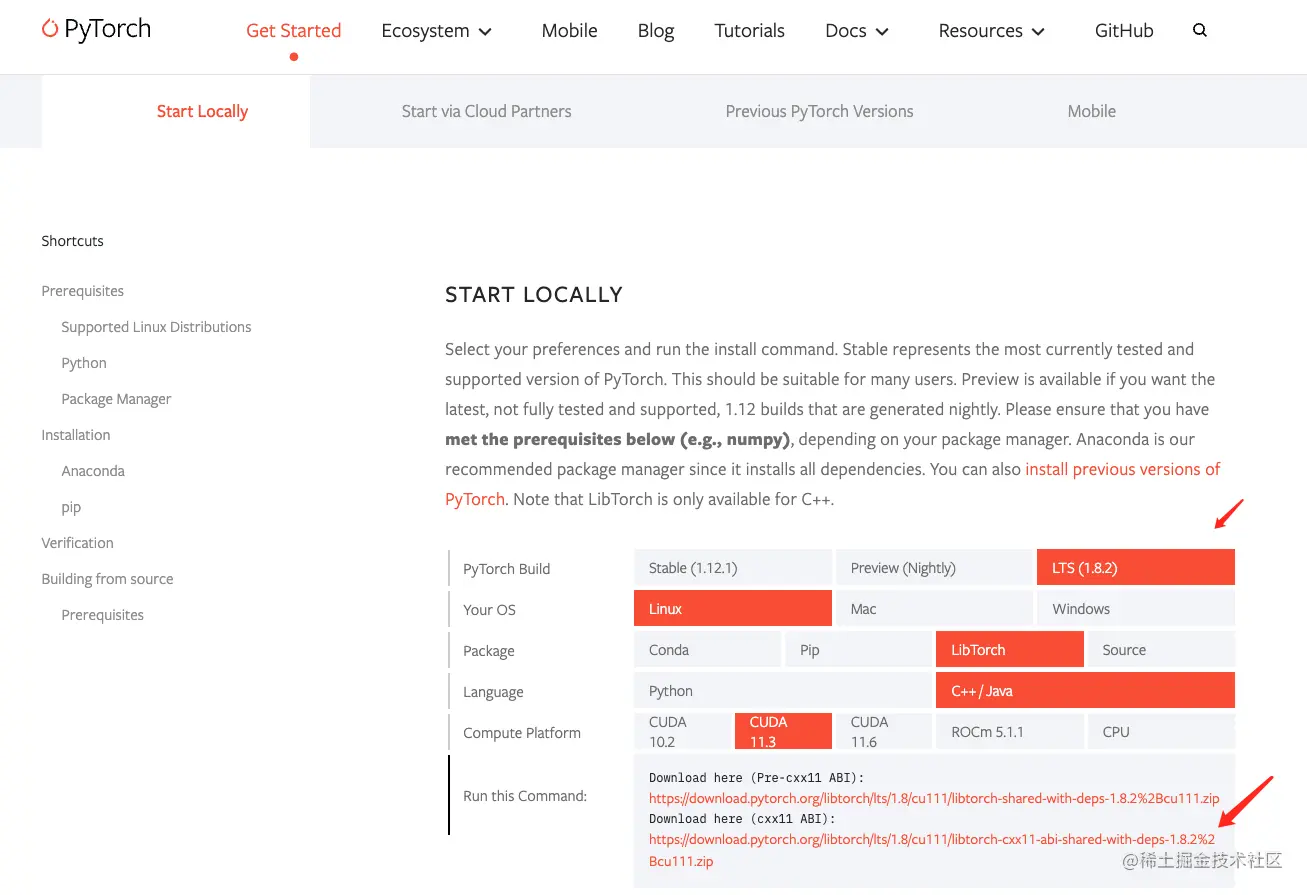The width and height of the screenshot is (1307, 895).
Task: Click the Run this Command label
Action: coord(525,796)
